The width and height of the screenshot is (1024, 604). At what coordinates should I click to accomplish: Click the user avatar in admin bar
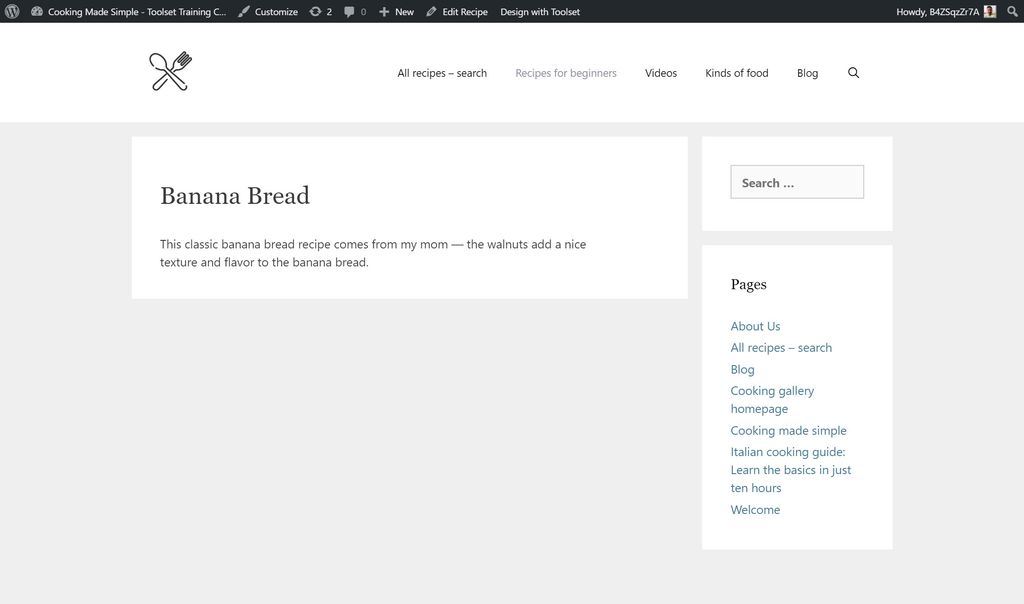click(x=990, y=12)
